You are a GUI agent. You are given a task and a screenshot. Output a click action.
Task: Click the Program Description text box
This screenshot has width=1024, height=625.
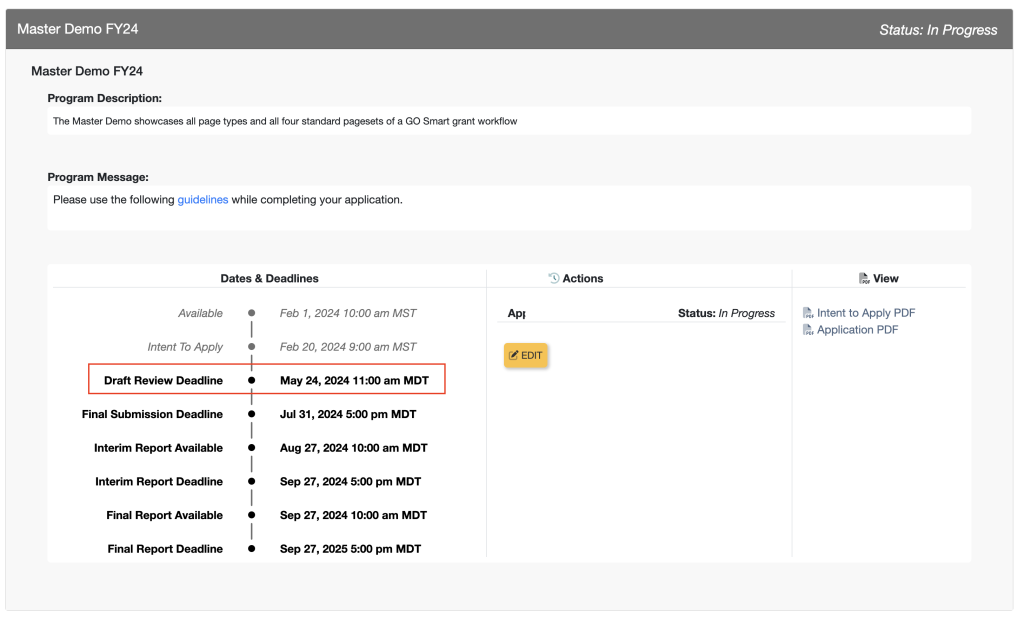[509, 121]
